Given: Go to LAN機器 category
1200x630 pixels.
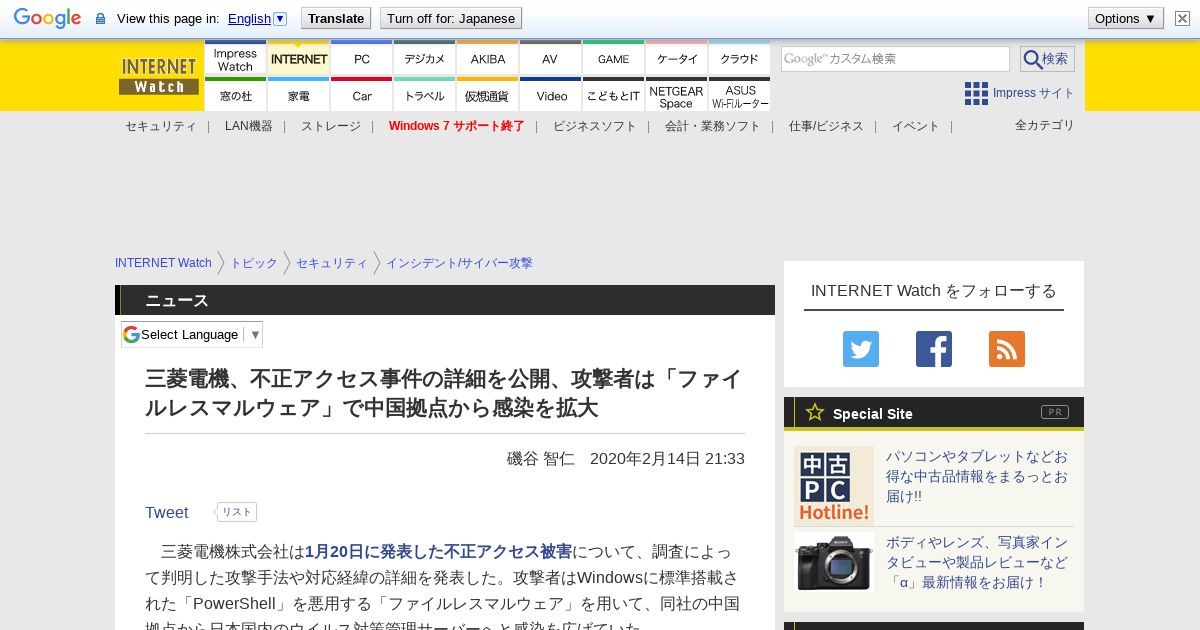Looking at the screenshot, I should [248, 126].
